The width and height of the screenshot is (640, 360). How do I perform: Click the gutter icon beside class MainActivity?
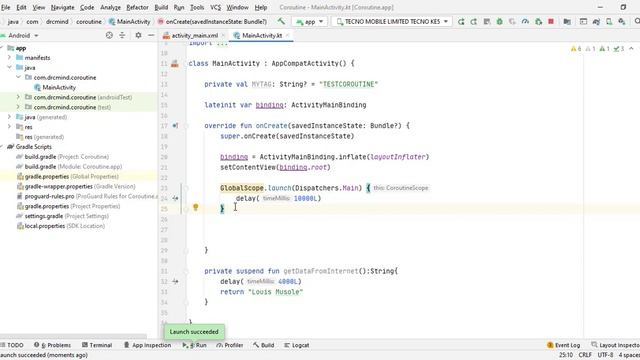click(x=175, y=64)
